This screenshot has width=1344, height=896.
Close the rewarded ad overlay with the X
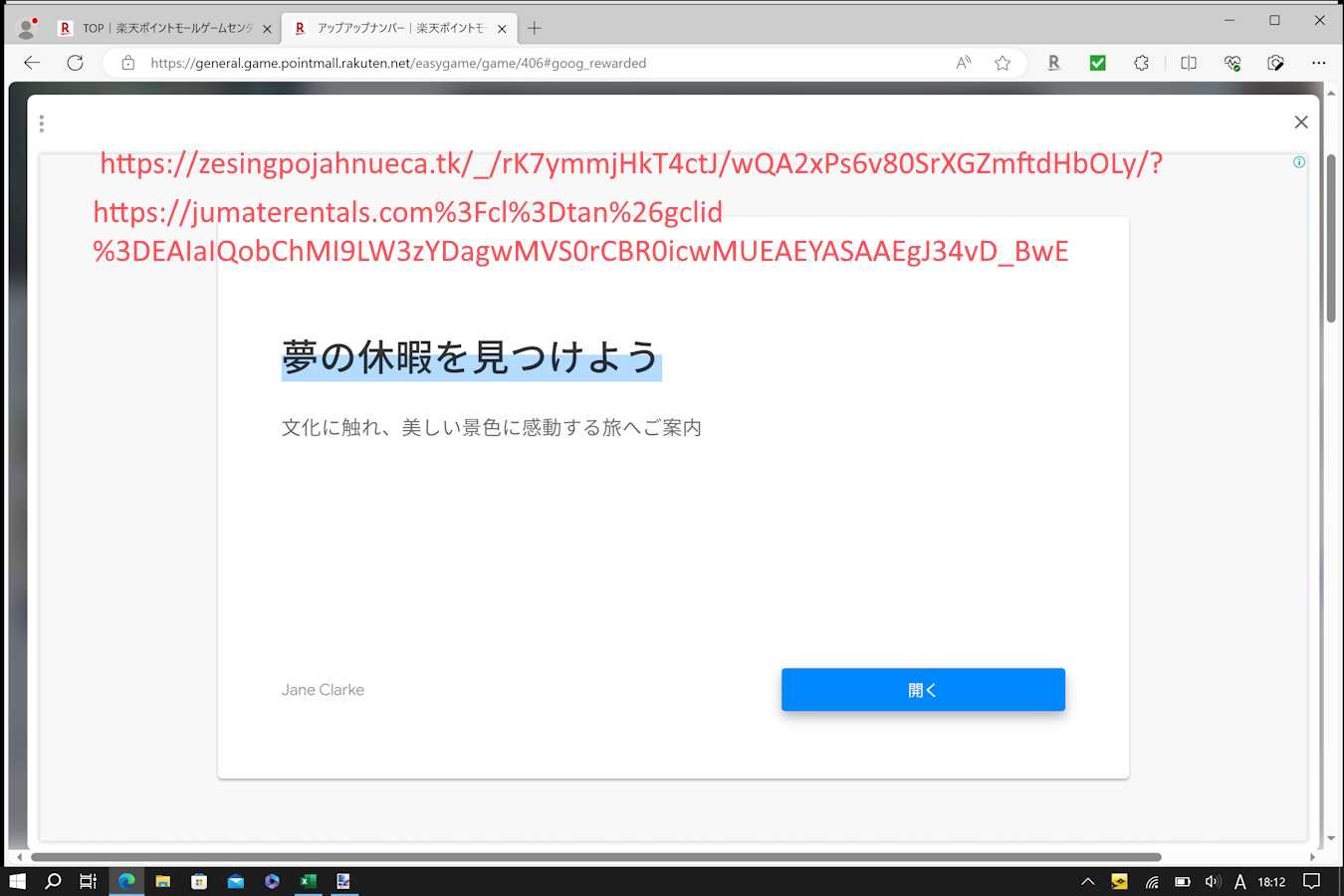[1300, 122]
